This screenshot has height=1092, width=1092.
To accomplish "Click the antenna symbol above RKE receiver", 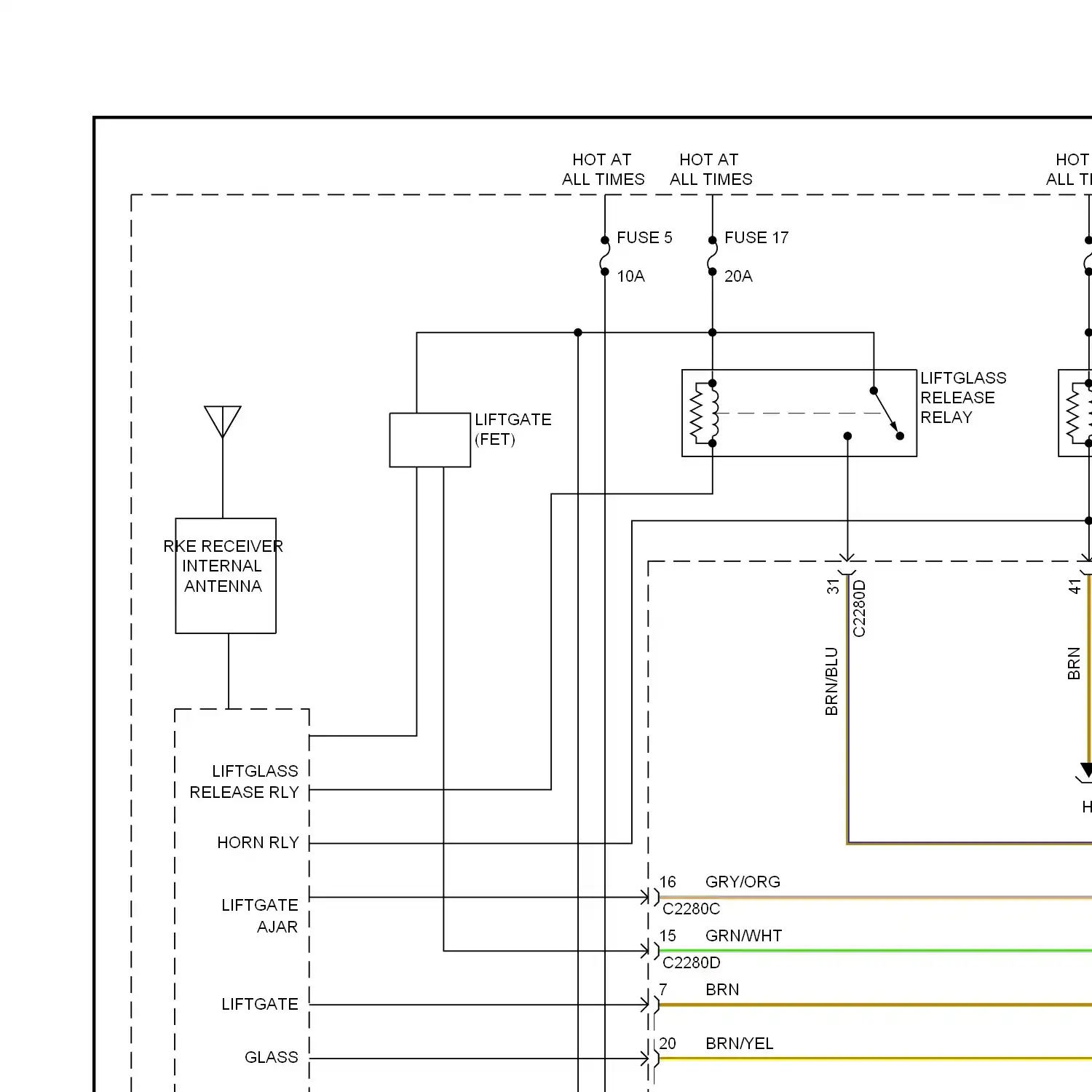I will (223, 422).
